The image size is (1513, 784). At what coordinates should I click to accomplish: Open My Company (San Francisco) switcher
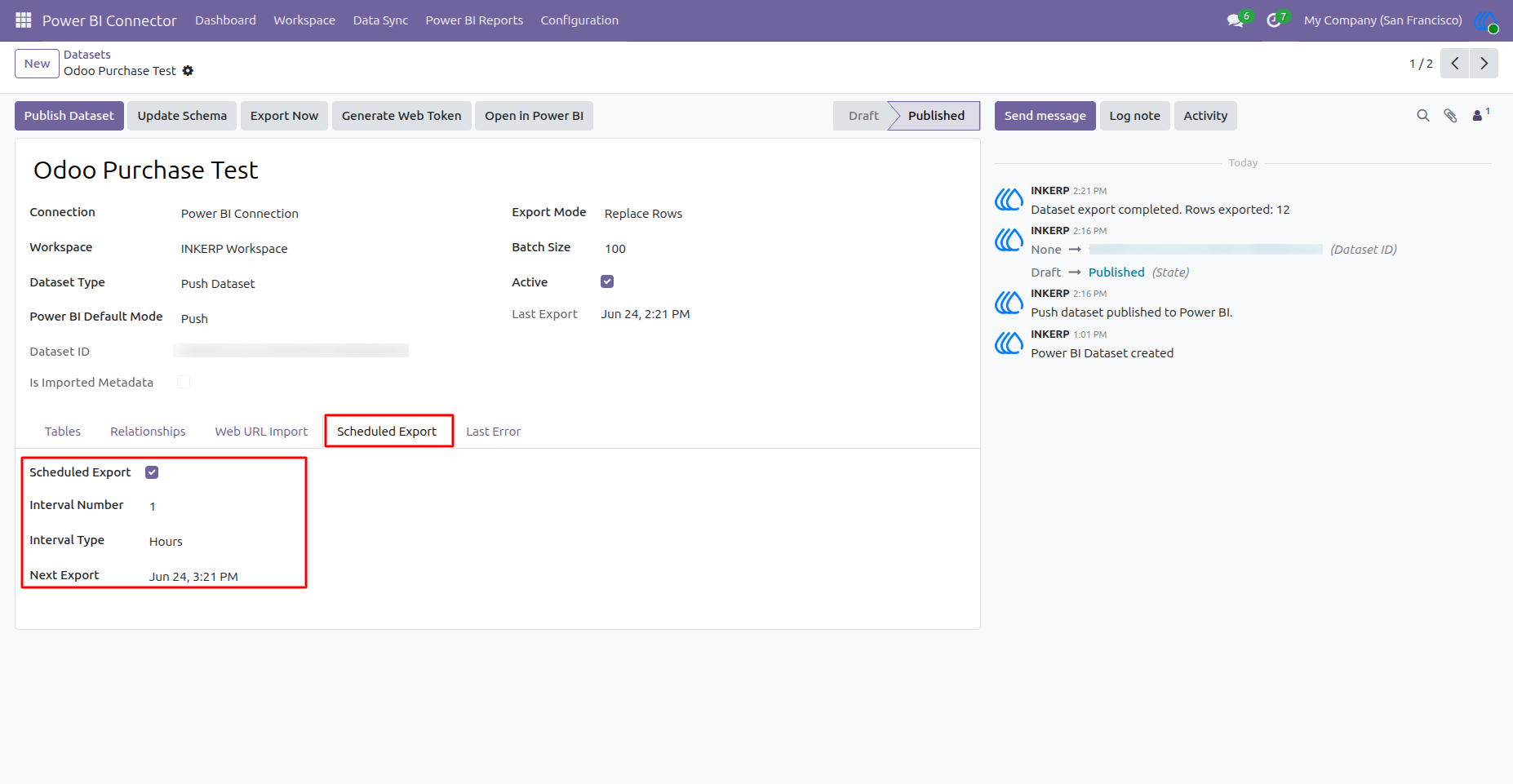[1382, 20]
